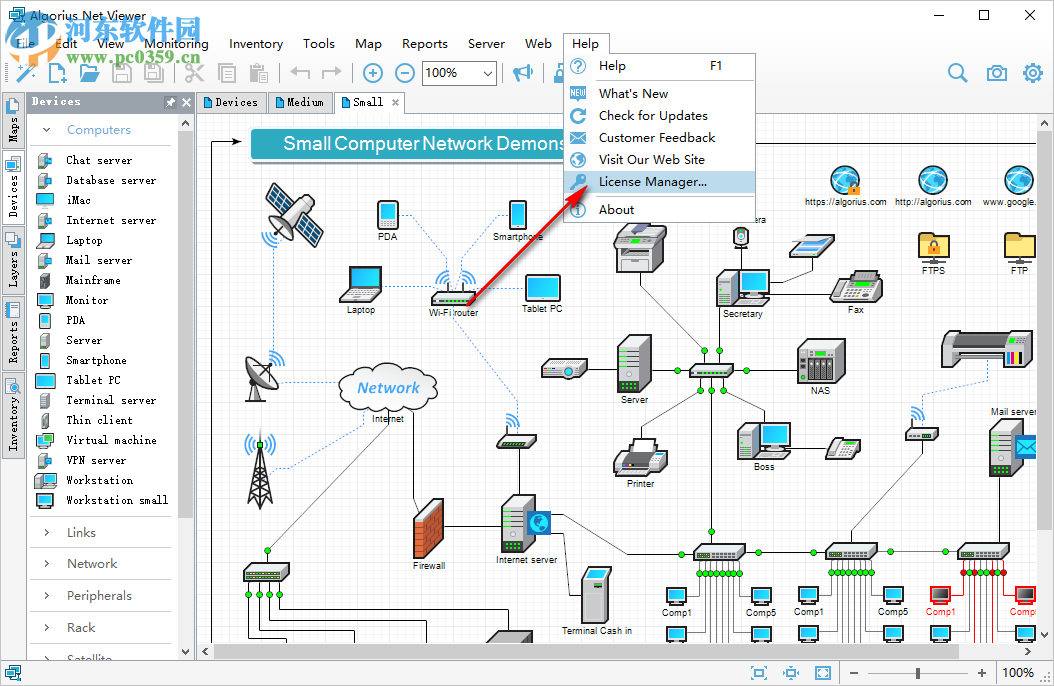Undo last action with the back arrow icon
Viewport: 1054px width, 686px height.
[x=300, y=73]
